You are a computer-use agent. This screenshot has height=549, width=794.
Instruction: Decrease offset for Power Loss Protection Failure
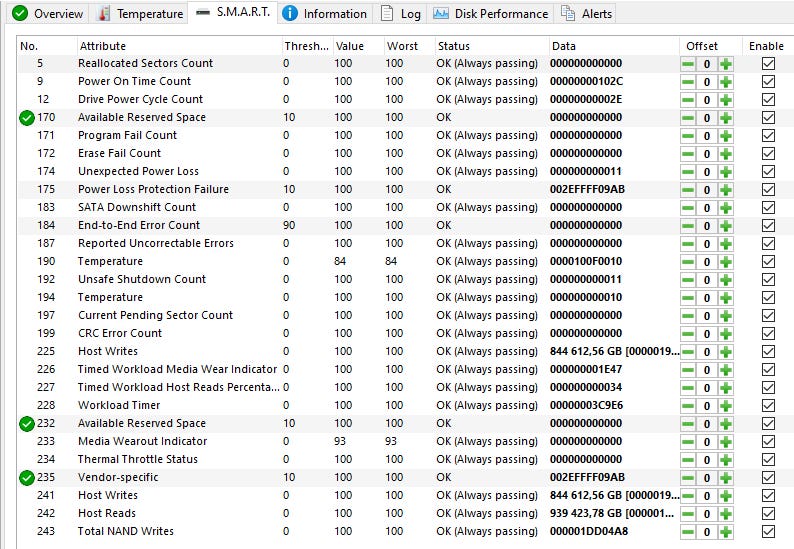[x=688, y=189]
